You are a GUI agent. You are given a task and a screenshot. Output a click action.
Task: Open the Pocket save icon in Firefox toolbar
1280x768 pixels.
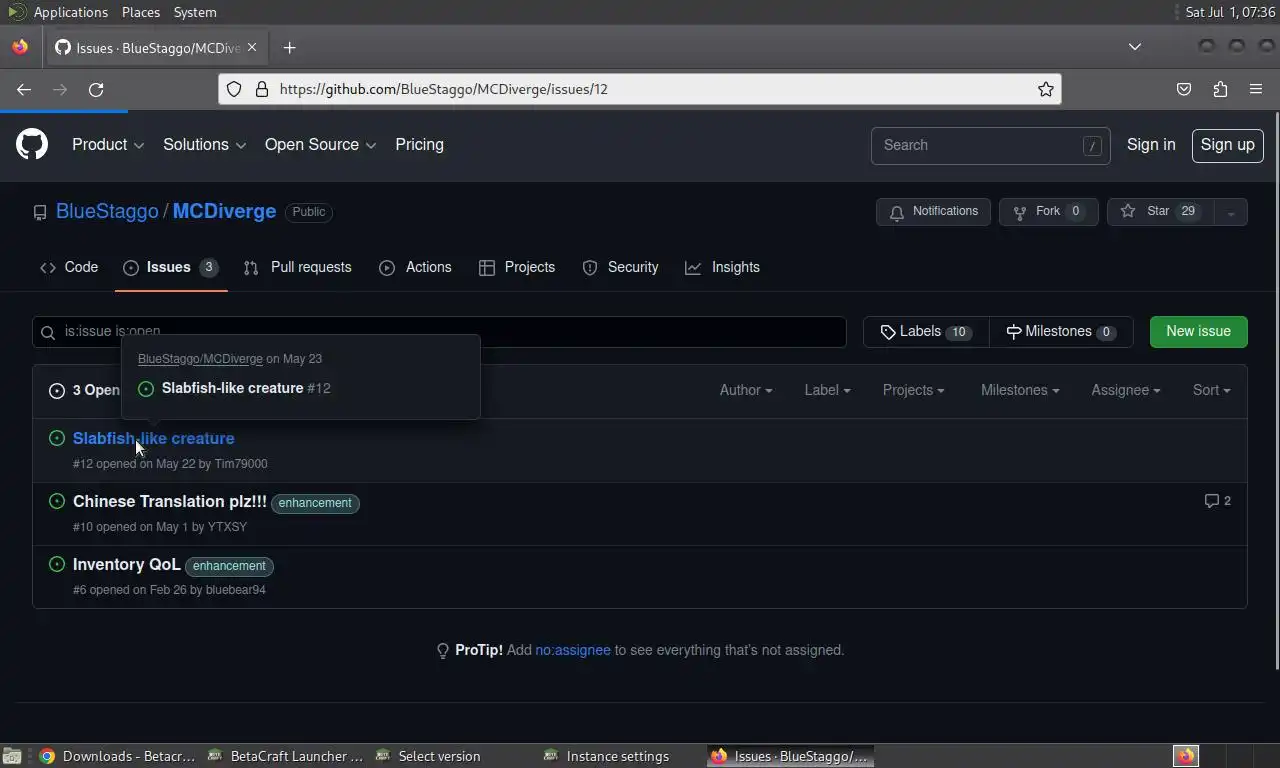[1184, 89]
